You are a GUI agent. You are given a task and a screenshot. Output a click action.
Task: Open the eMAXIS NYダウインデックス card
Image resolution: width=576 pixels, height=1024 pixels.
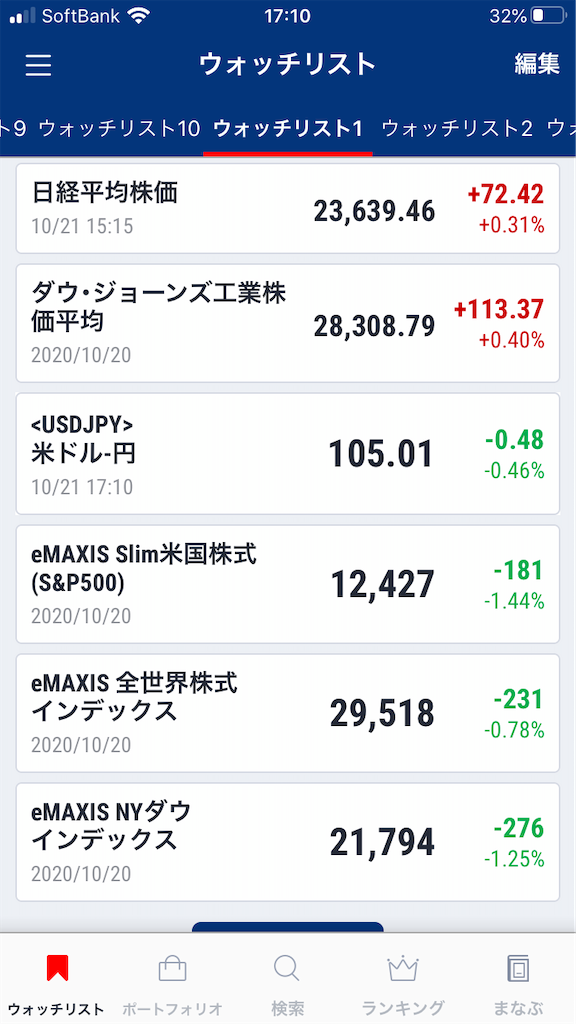coord(288,842)
